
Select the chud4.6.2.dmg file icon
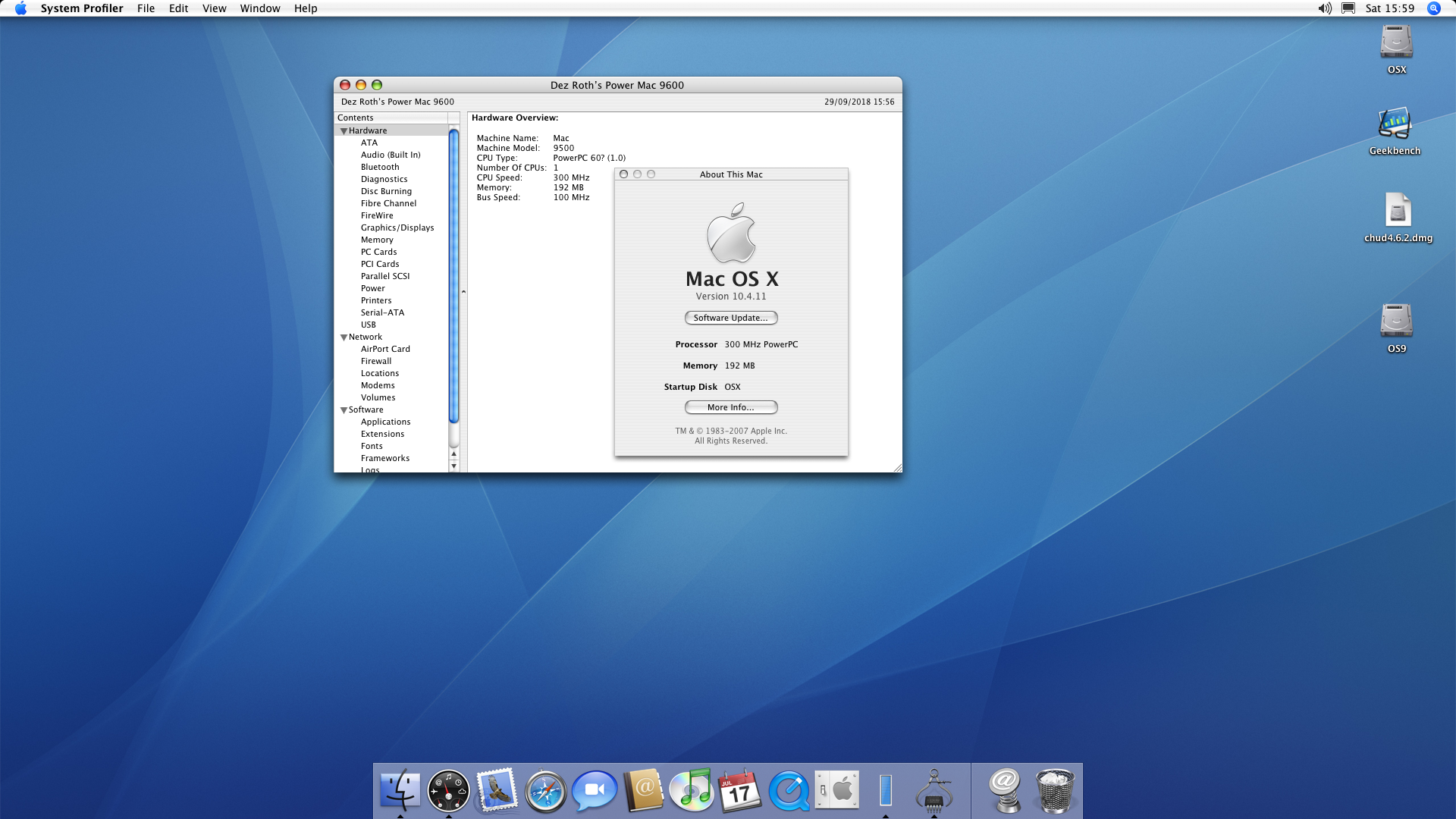pos(1398,210)
